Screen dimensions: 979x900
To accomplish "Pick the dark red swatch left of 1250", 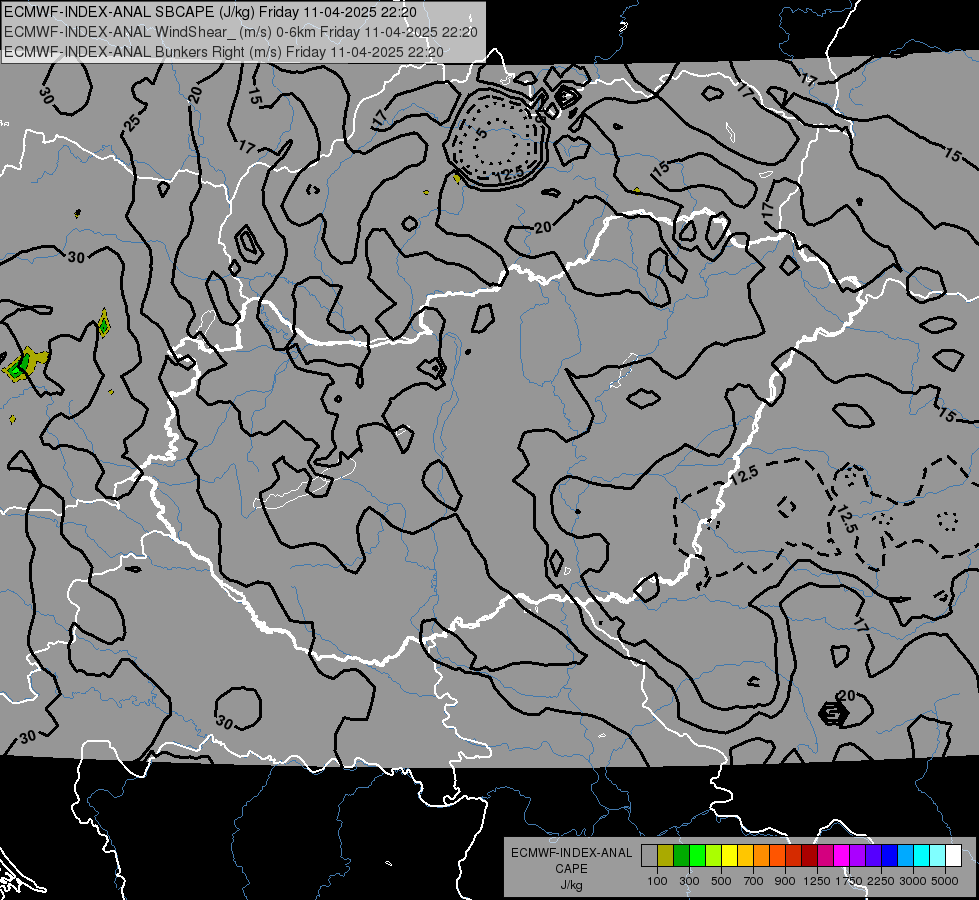I will pos(809,856).
